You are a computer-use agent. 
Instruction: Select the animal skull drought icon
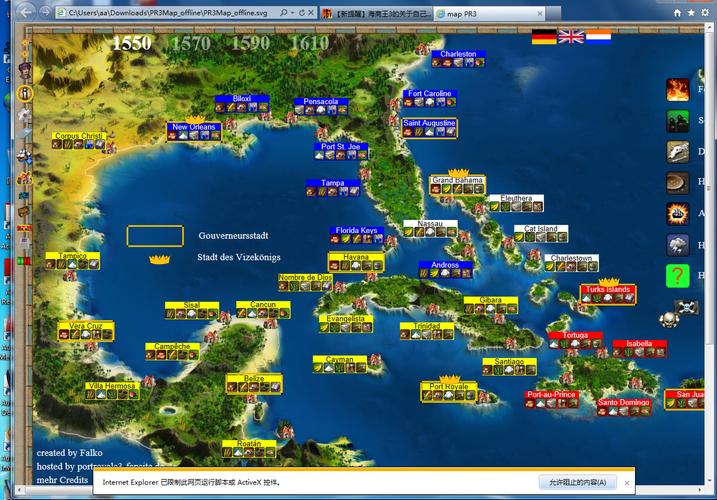point(677,151)
